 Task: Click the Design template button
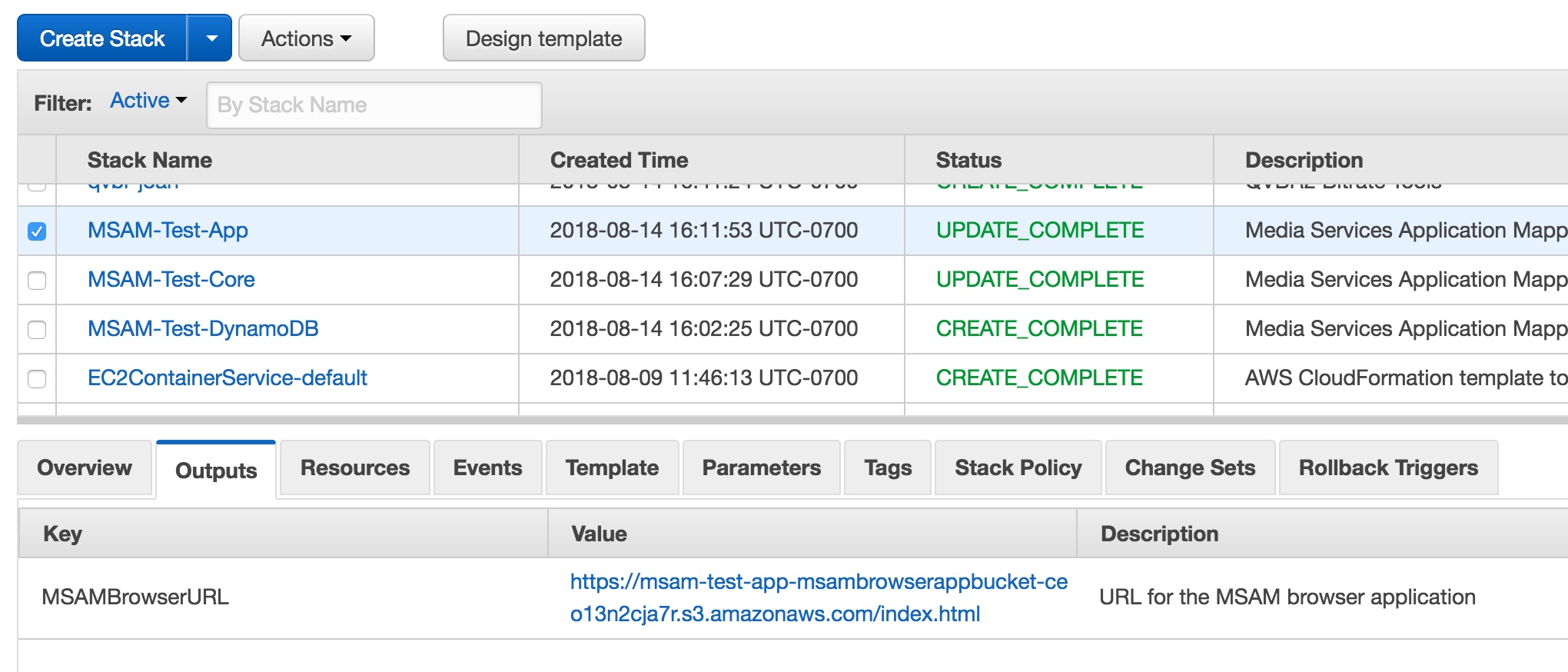544,38
